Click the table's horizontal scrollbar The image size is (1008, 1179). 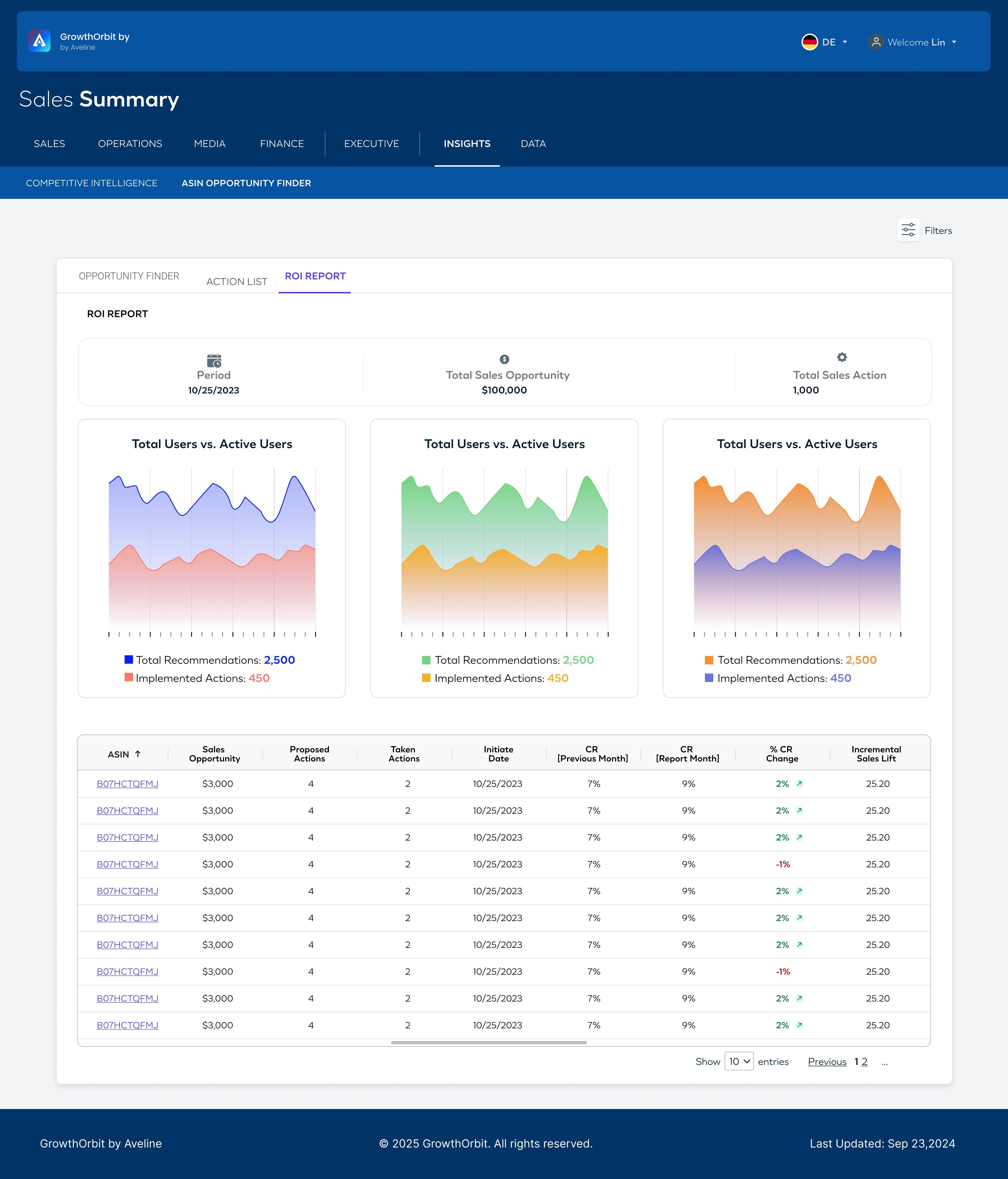[x=488, y=1042]
